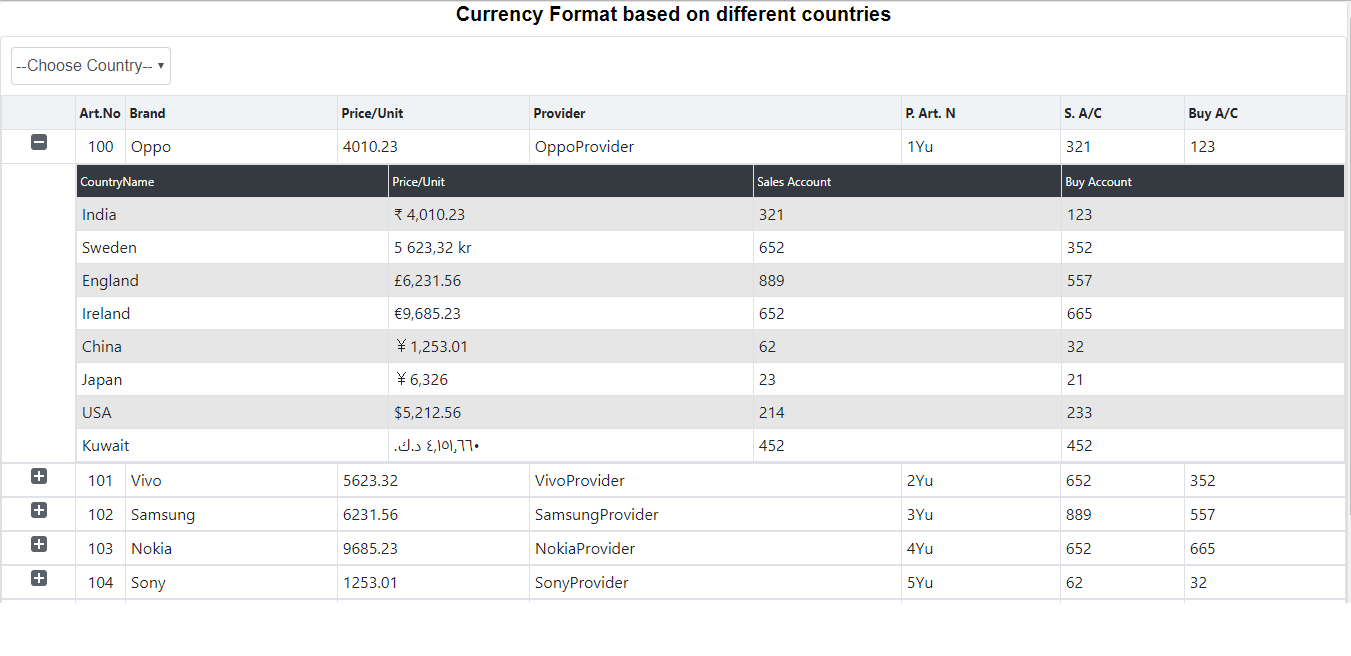The image size is (1351, 656).
Task: Open the Choose Country dropdown
Action: (90, 65)
